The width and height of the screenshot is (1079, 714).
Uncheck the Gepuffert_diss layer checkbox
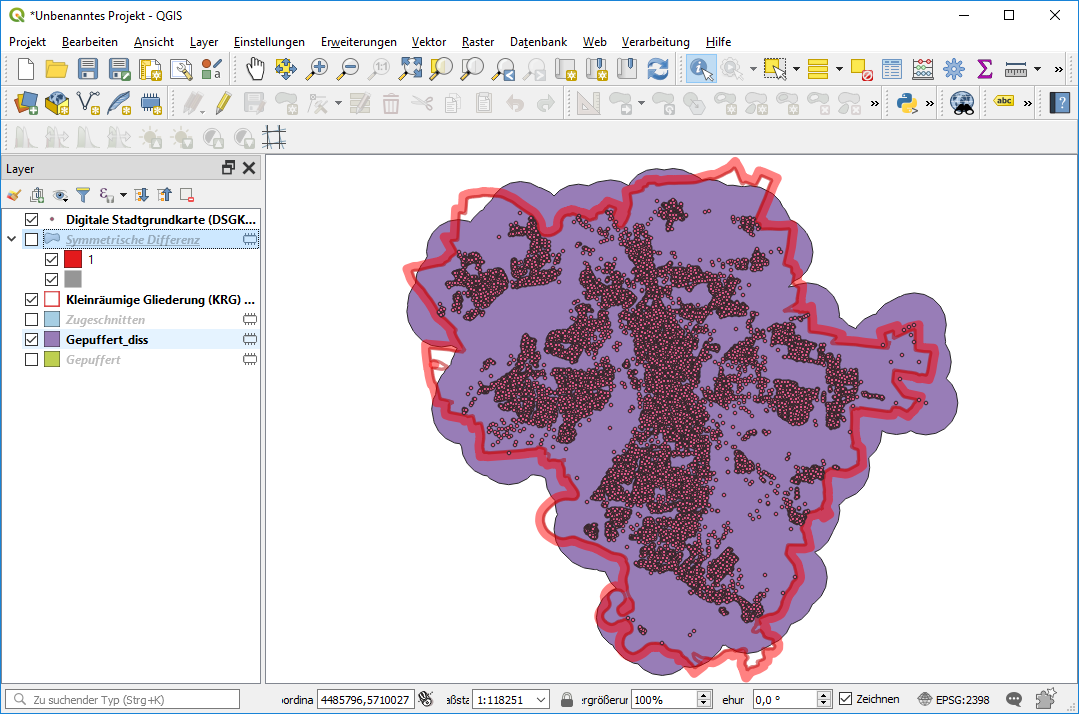coord(31,340)
